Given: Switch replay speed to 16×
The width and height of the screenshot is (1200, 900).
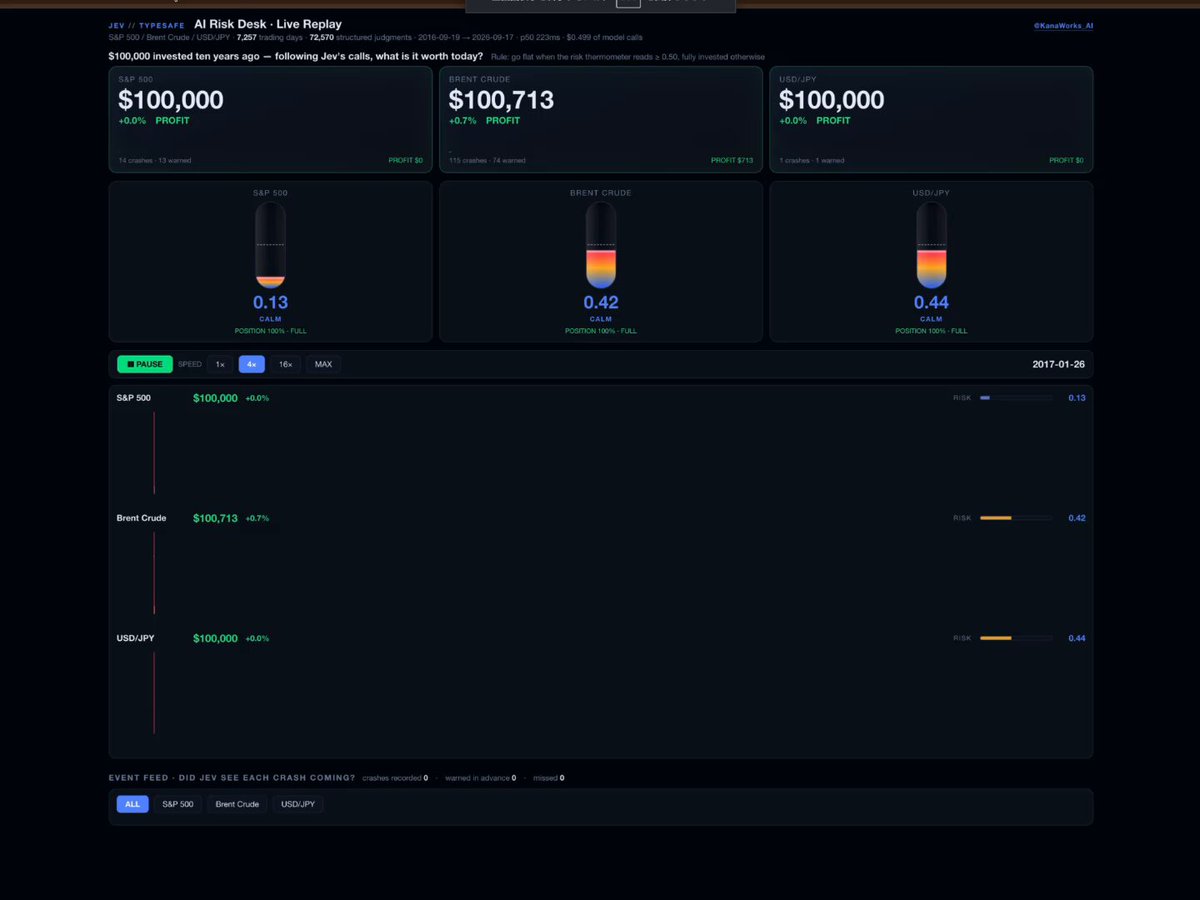Looking at the screenshot, I should [x=285, y=364].
